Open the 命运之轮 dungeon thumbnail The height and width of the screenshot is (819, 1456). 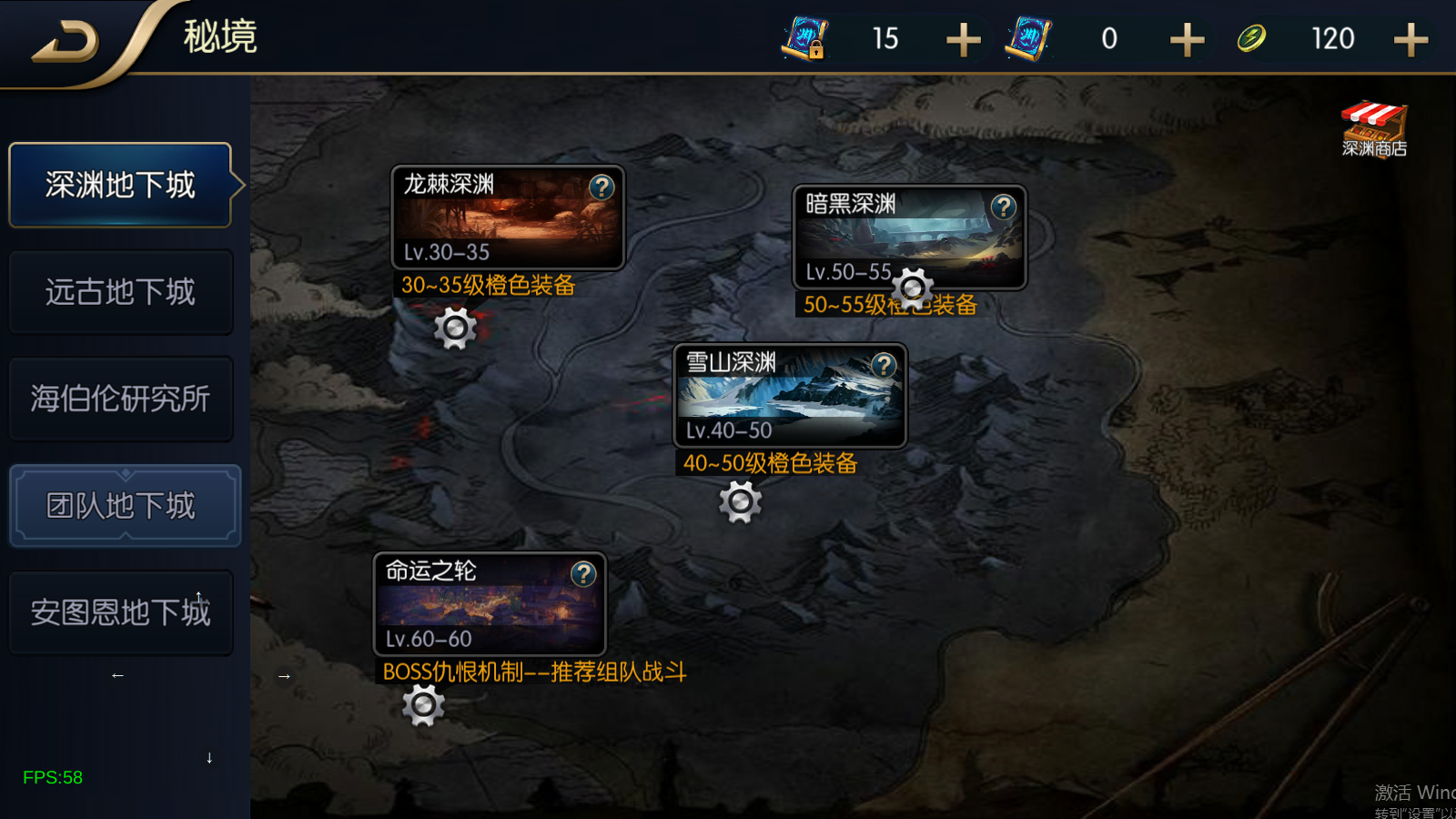[490, 604]
